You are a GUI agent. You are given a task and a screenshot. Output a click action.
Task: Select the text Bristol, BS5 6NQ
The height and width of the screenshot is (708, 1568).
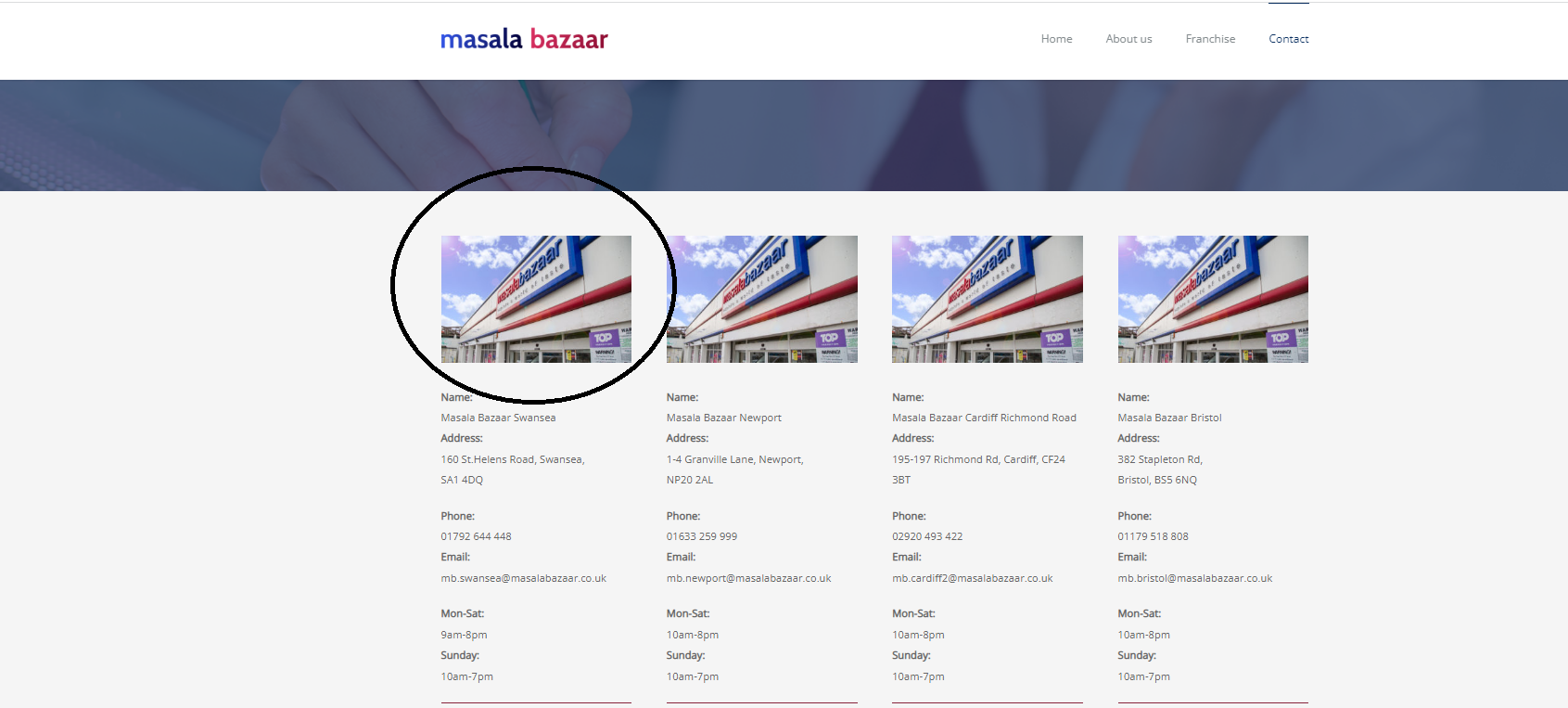click(x=1157, y=480)
